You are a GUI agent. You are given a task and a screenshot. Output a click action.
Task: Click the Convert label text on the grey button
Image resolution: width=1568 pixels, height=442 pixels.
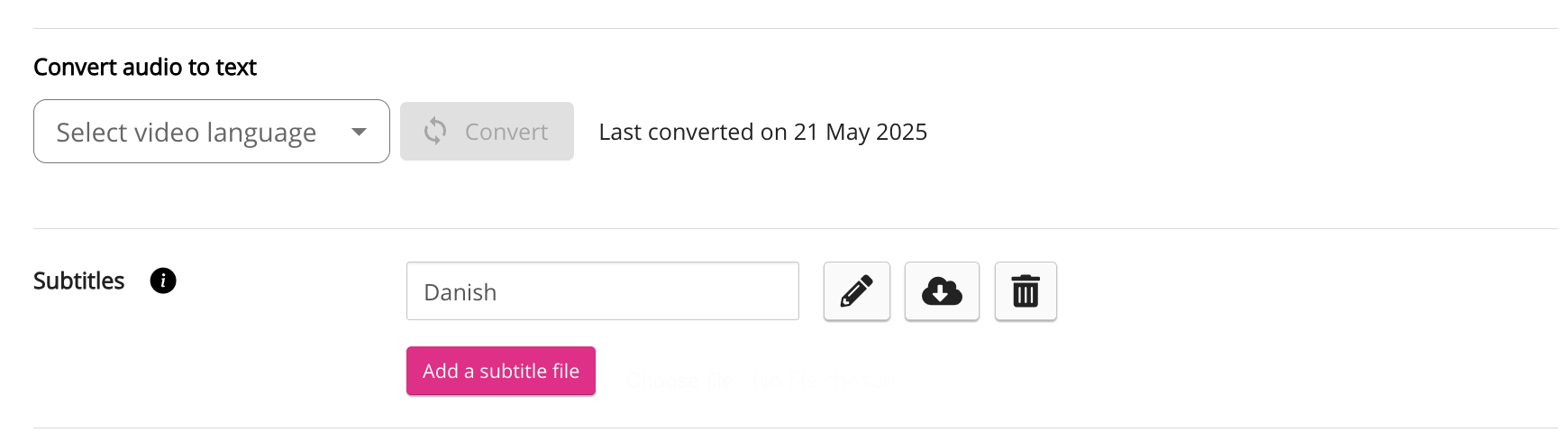click(x=506, y=132)
